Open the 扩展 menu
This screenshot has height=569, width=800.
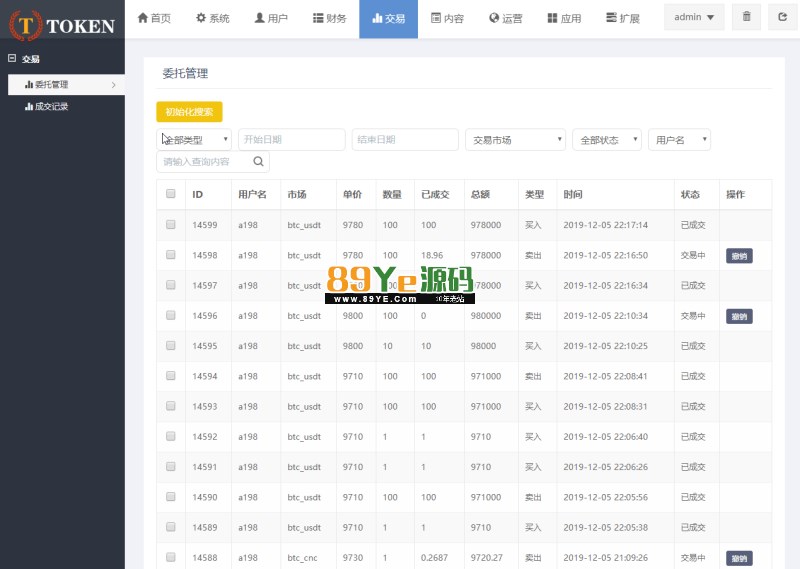pos(622,18)
